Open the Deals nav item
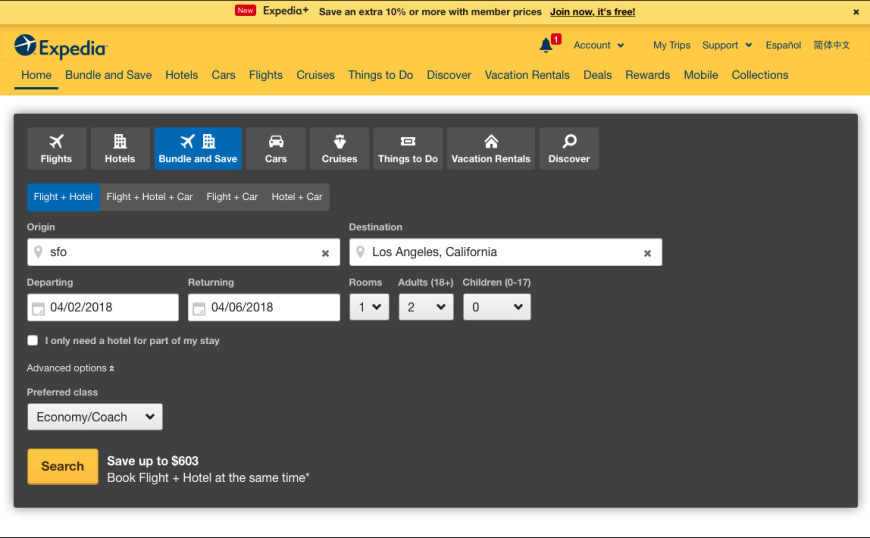The width and height of the screenshot is (870, 538). [x=598, y=75]
